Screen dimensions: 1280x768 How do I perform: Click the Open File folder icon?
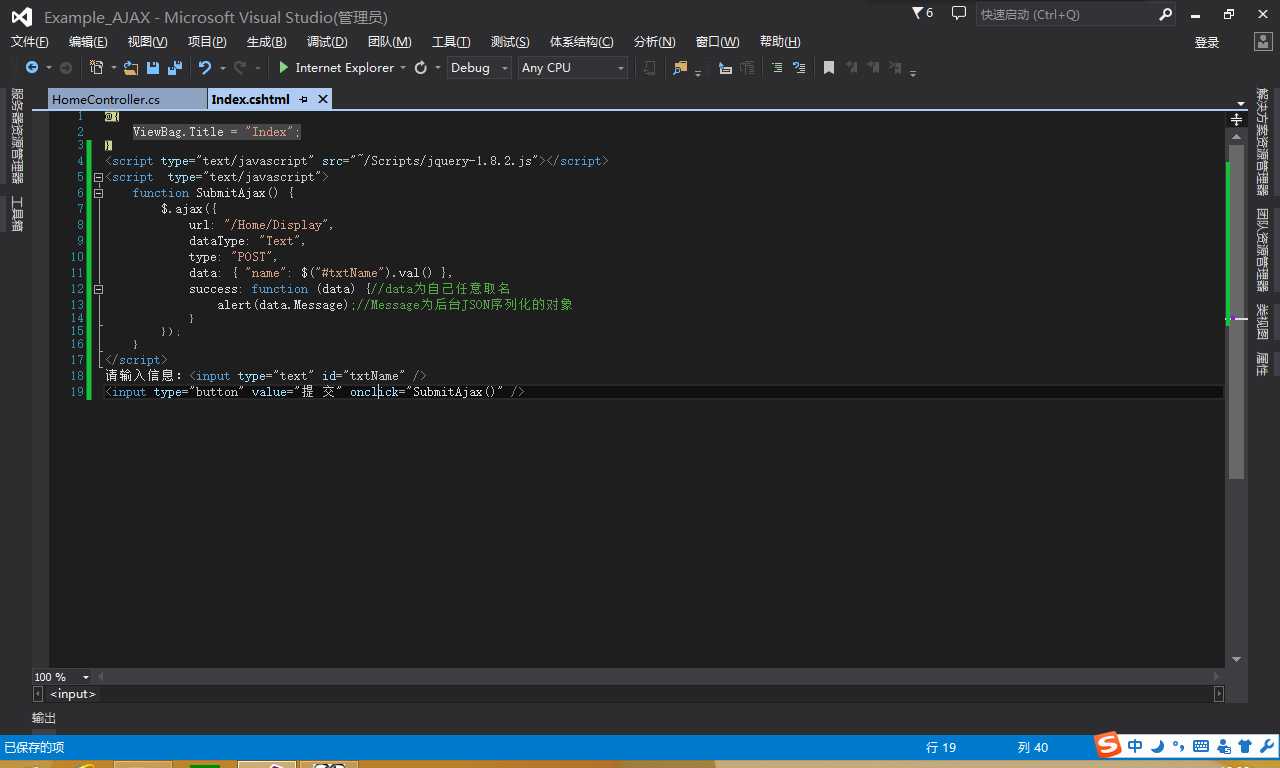pyautogui.click(x=130, y=67)
